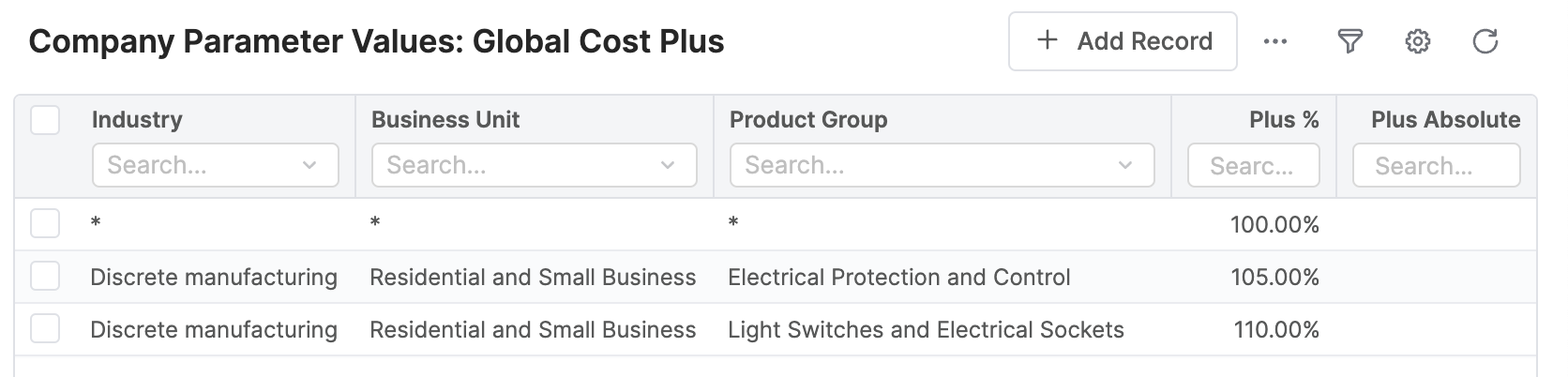Focus the Plus Absolute search field
The width and height of the screenshot is (1568, 377).
click(x=1436, y=166)
